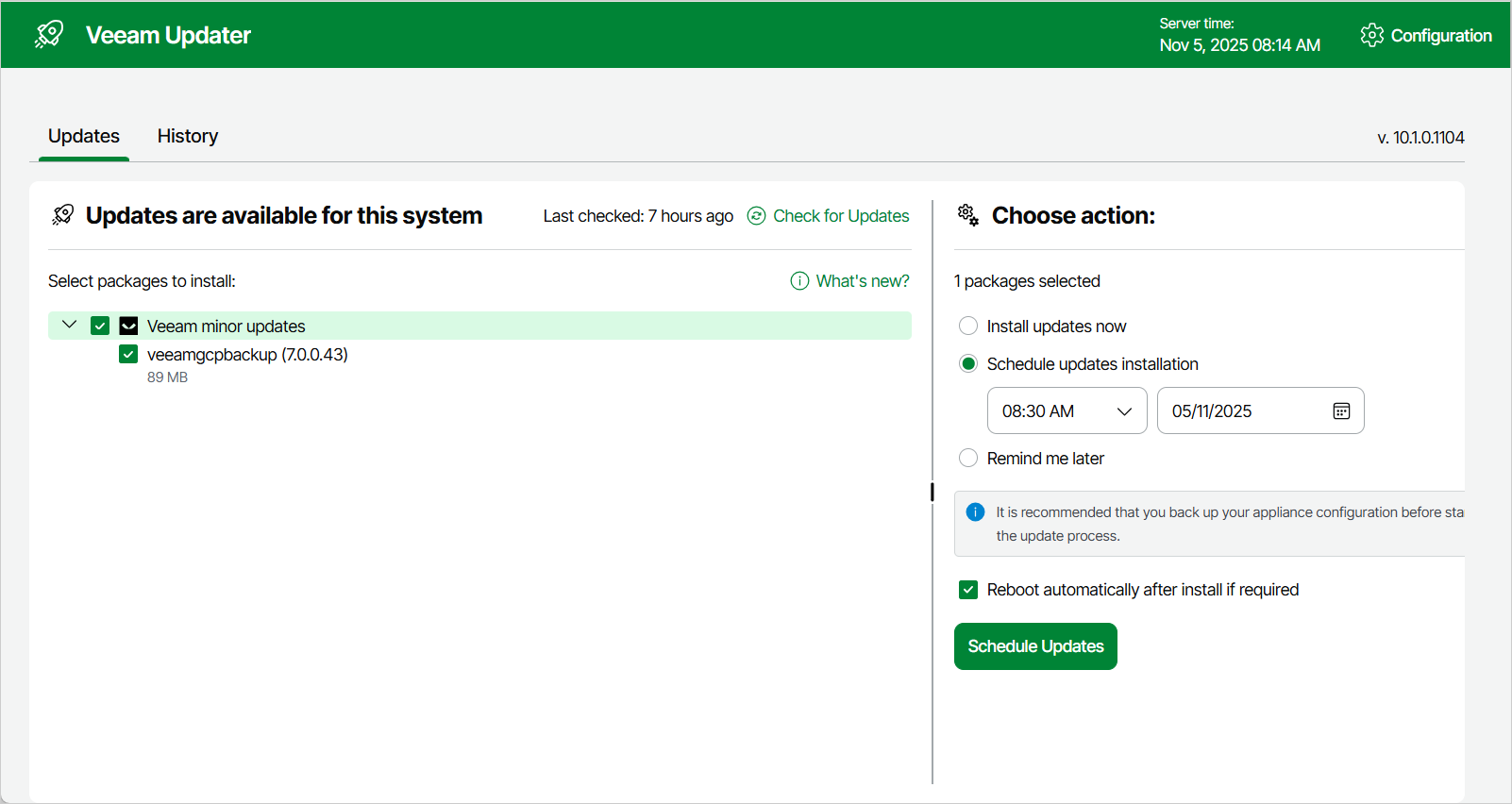Click the 1 packages selected text
Image resolution: width=1512 pixels, height=804 pixels.
(1027, 281)
